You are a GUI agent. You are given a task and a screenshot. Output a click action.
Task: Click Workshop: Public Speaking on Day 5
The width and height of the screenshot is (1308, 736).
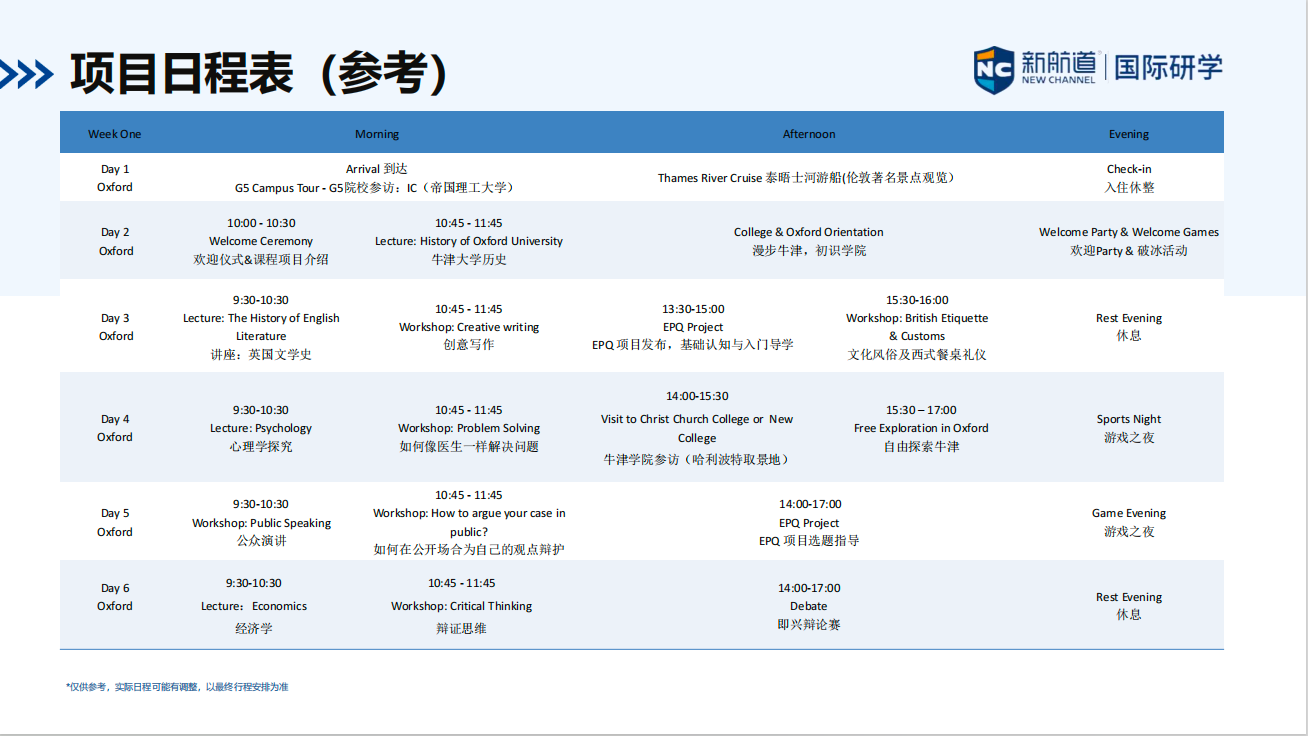click(x=261, y=523)
